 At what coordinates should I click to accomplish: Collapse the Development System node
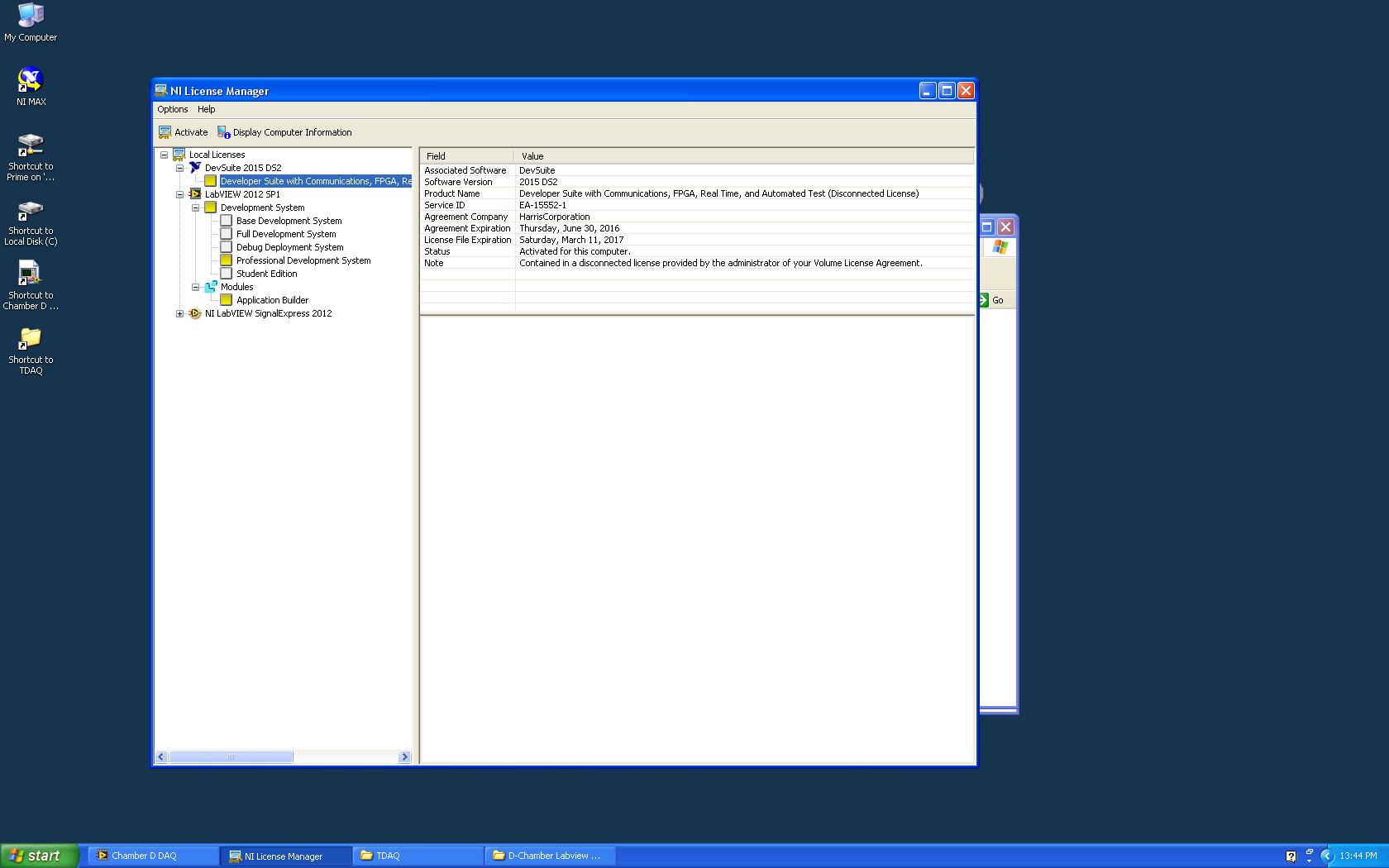[195, 207]
